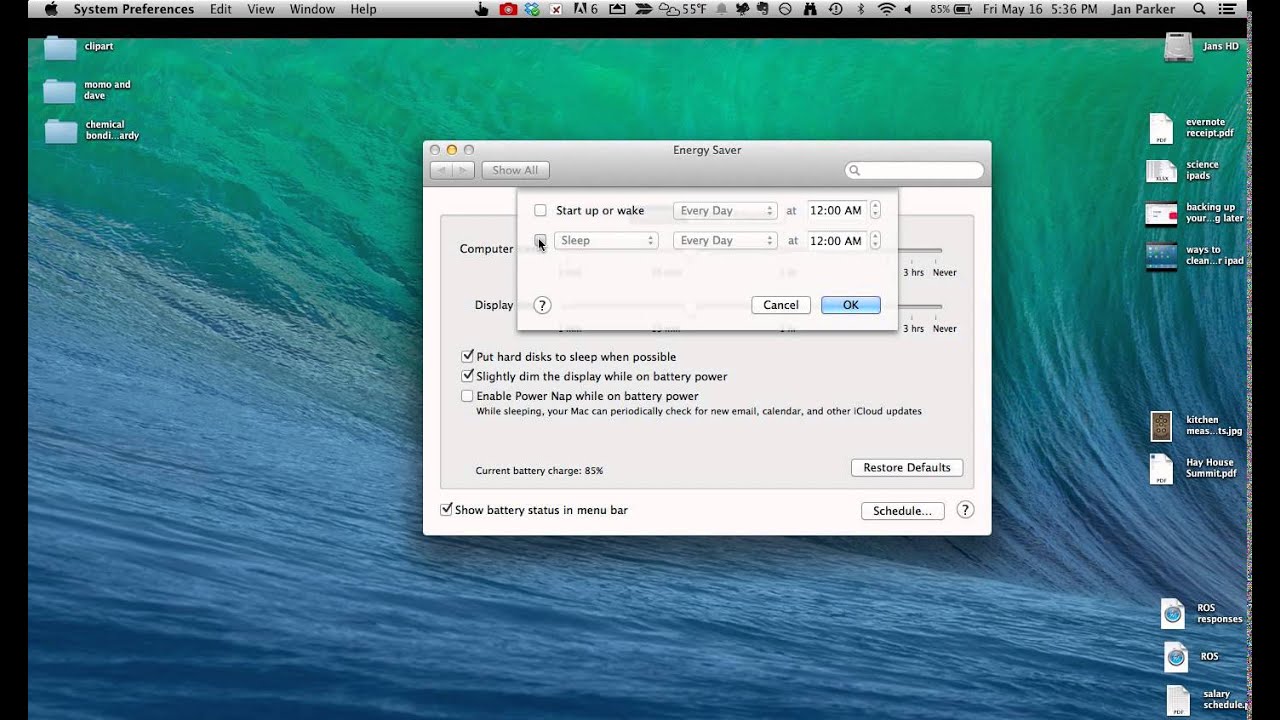
Task: Select the science ipads file icon
Action: [1161, 170]
